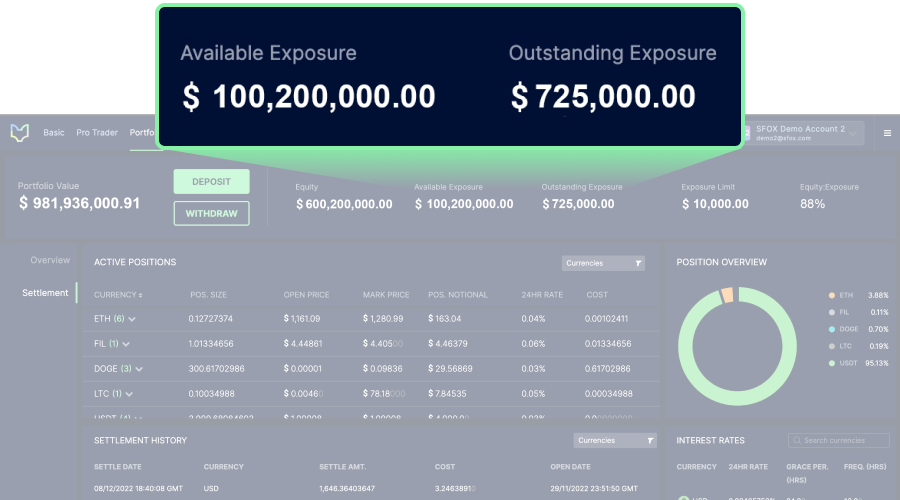The height and width of the screenshot is (500, 900).
Task: Open the hamburger menu icon
Action: point(887,133)
